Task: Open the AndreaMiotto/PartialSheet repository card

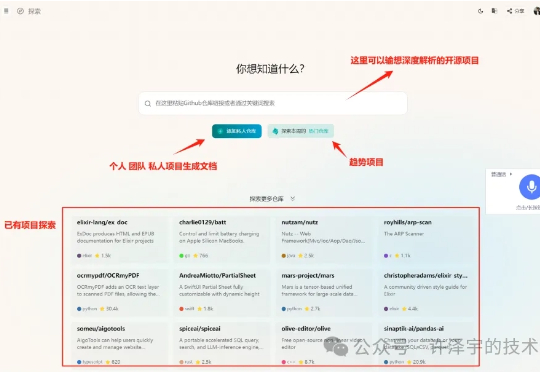Action: [x=221, y=292]
